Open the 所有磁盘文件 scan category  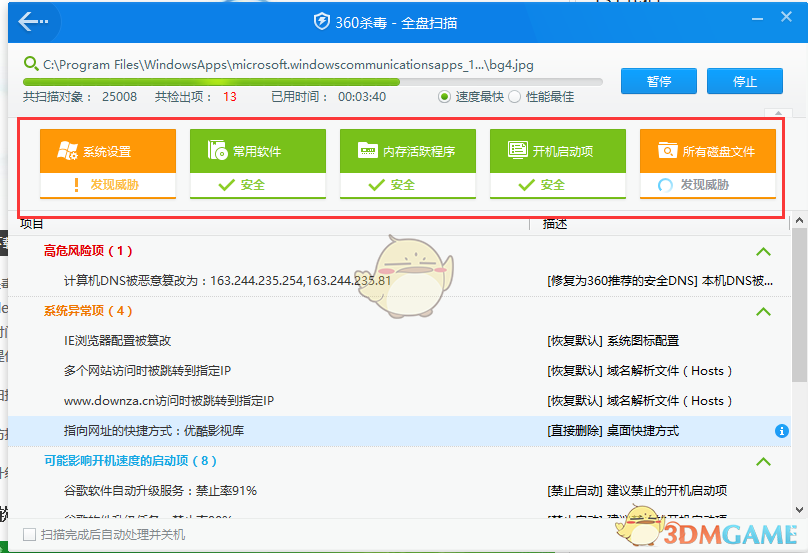click(708, 163)
